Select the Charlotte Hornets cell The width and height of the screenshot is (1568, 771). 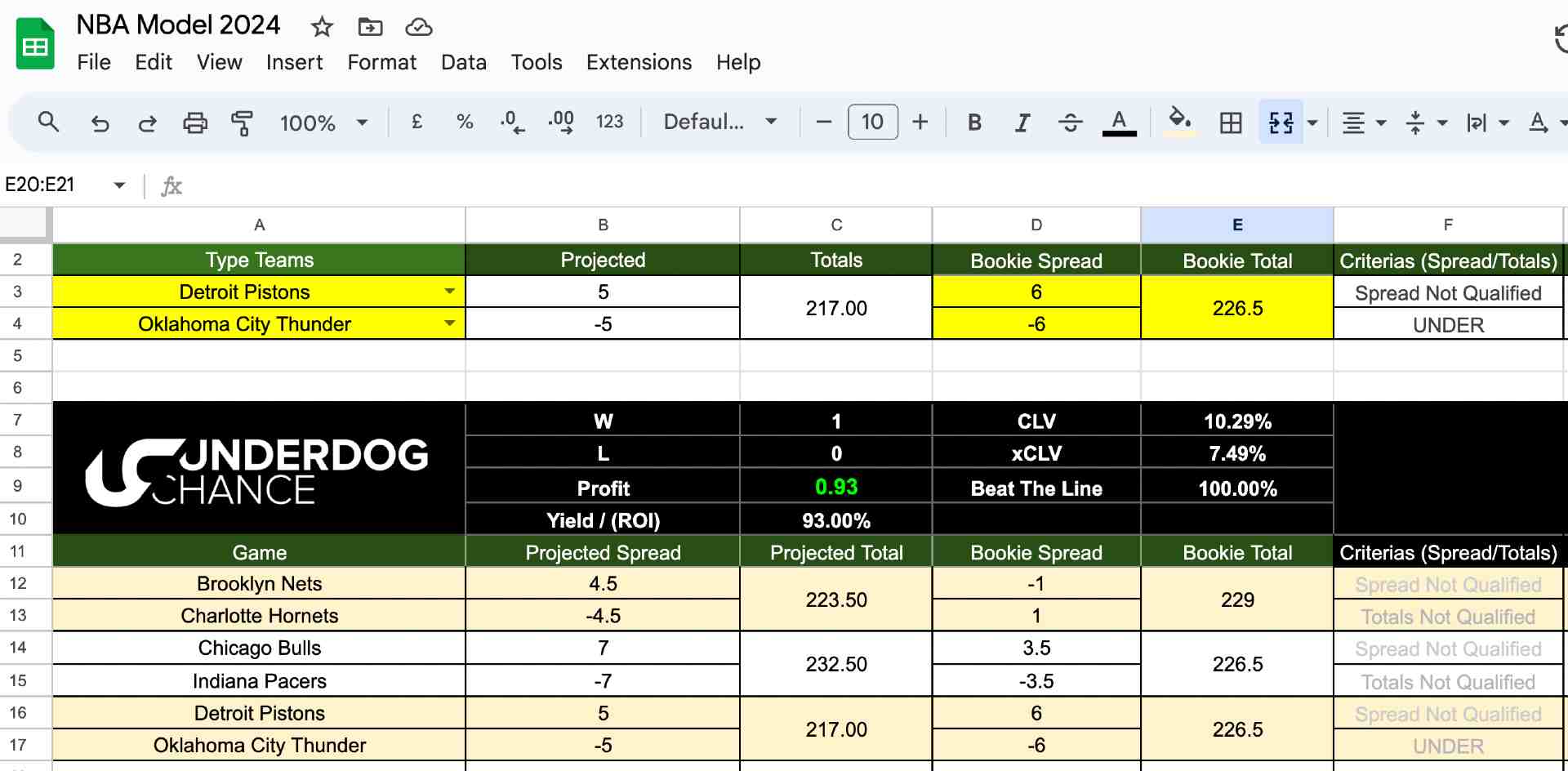coord(259,615)
